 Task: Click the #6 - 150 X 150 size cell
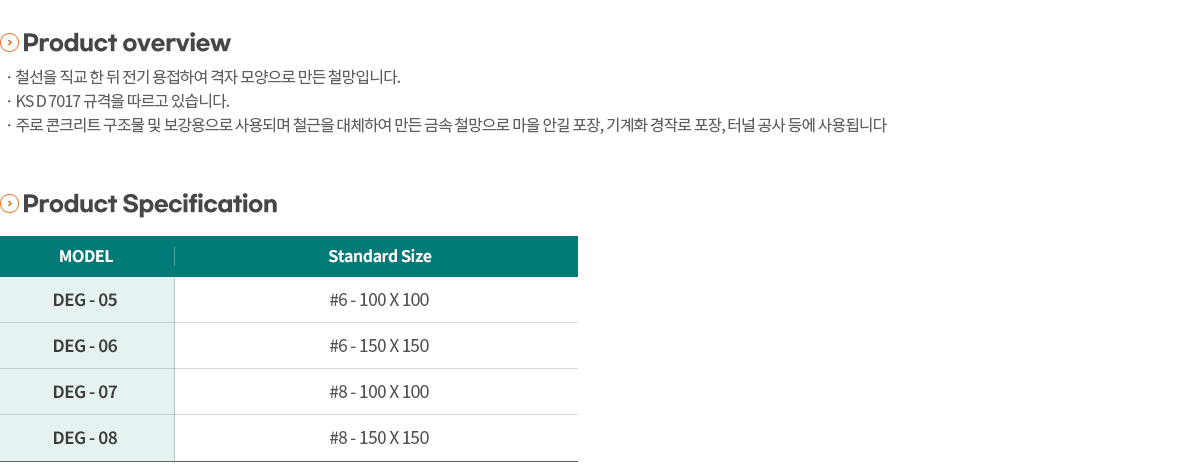pos(377,346)
